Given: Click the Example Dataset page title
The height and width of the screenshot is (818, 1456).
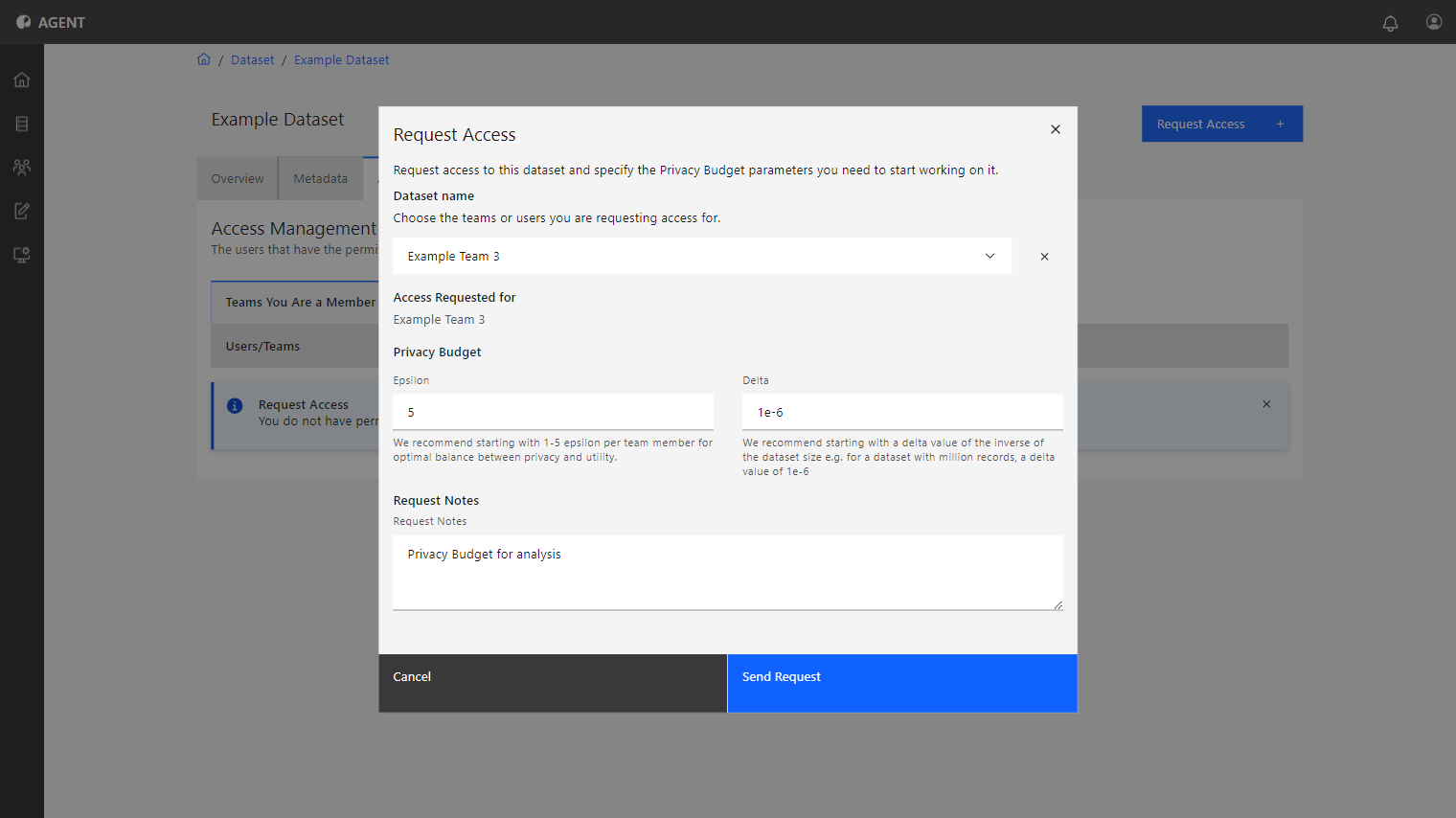Looking at the screenshot, I should (x=278, y=120).
